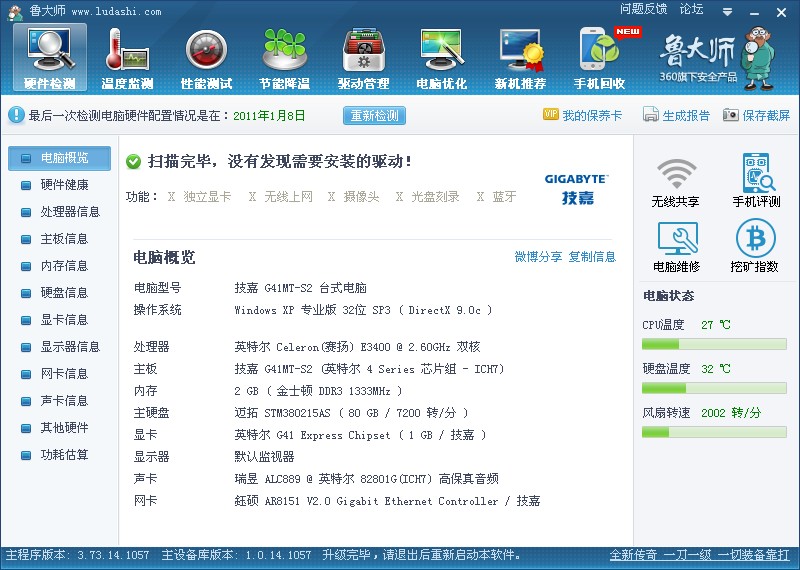Screen dimensions: 800x570
Task: Select 处理器信息 in the left sidebar
Action: 70,212
